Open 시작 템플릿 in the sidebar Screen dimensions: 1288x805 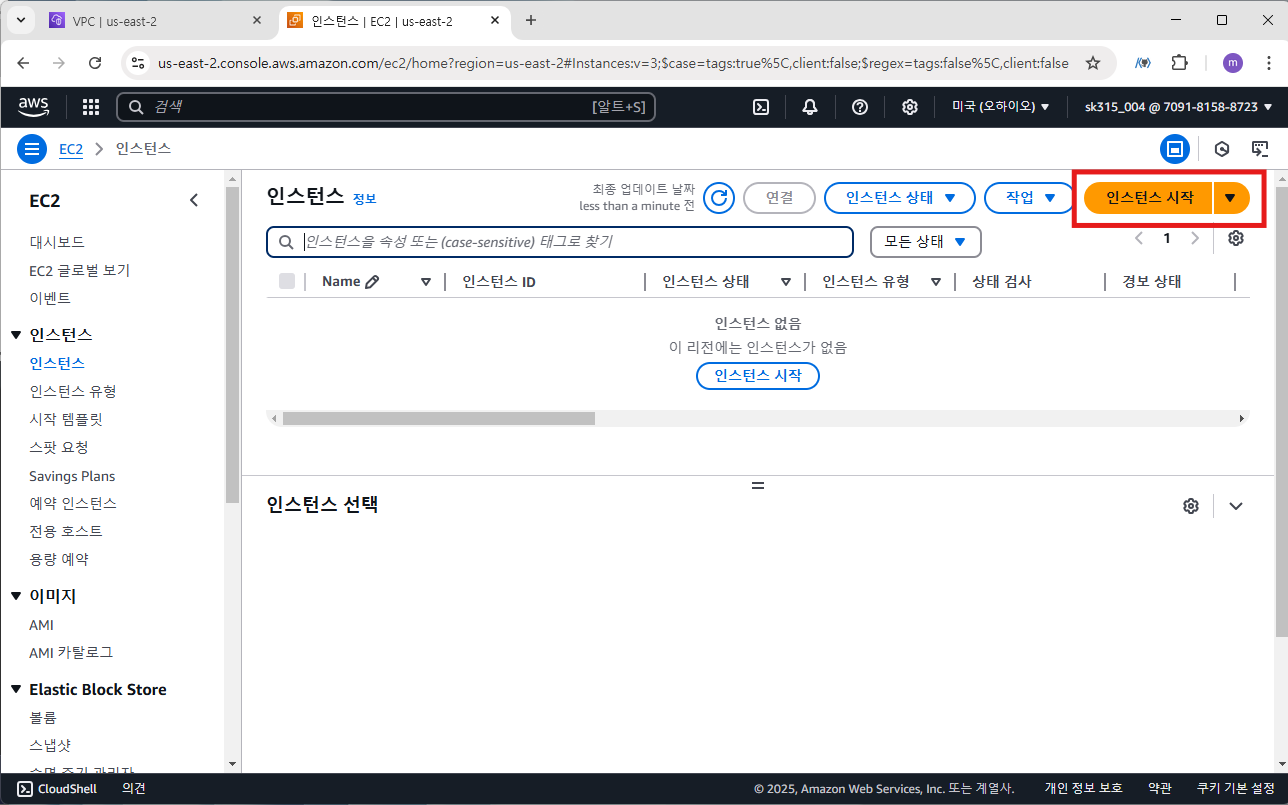[66, 419]
